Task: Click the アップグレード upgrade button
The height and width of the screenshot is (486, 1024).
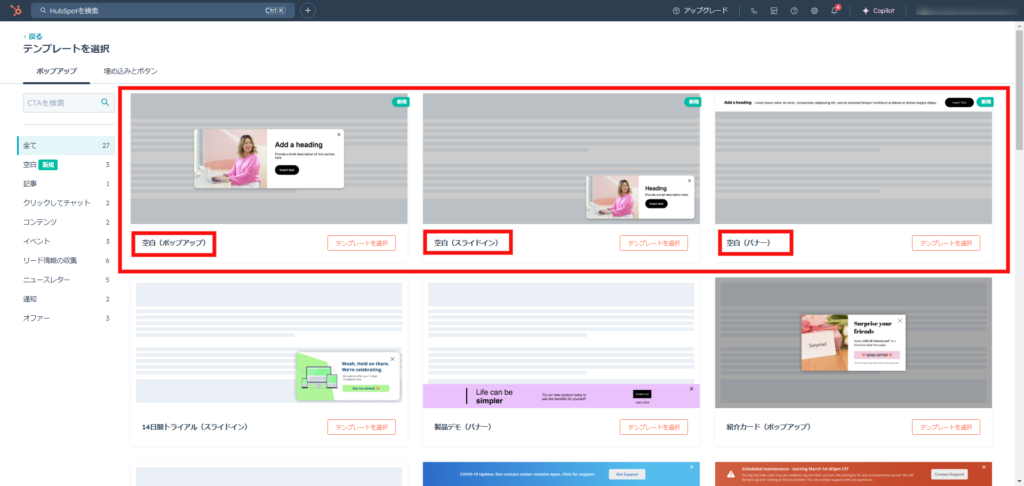Action: tap(701, 10)
